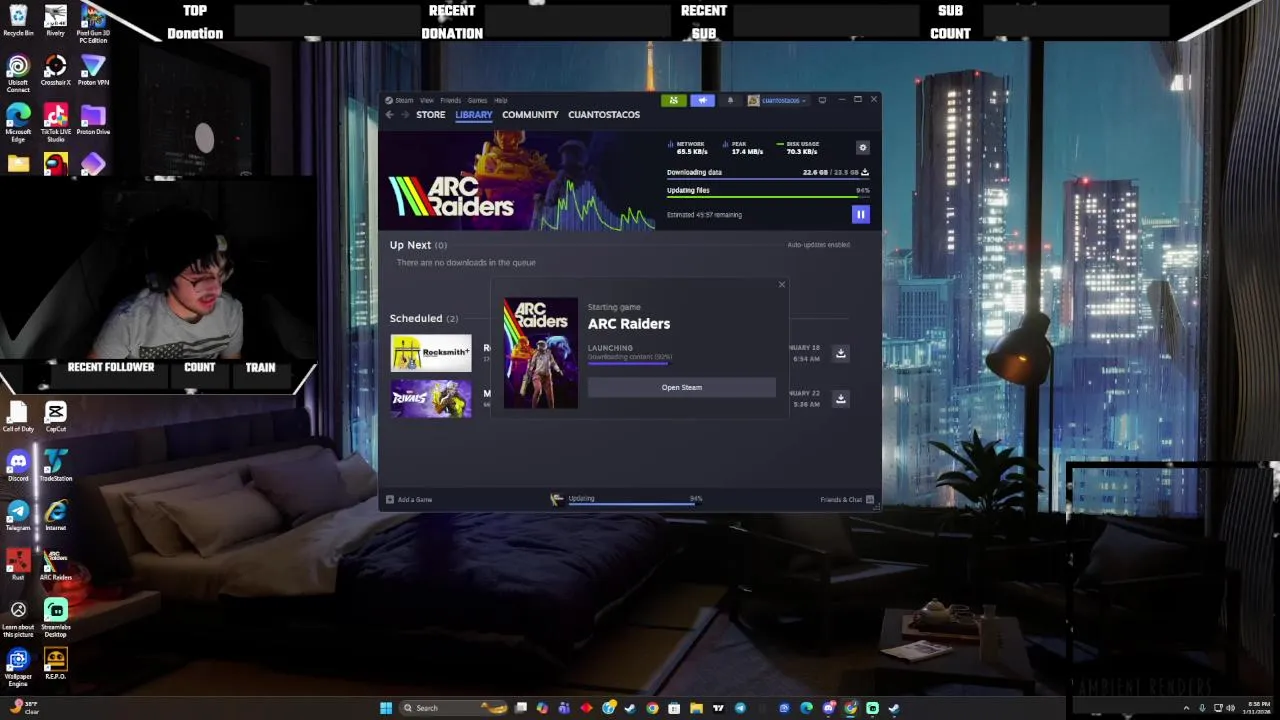
Task: Download the Rocksmith+ scheduled update now
Action: (841, 353)
